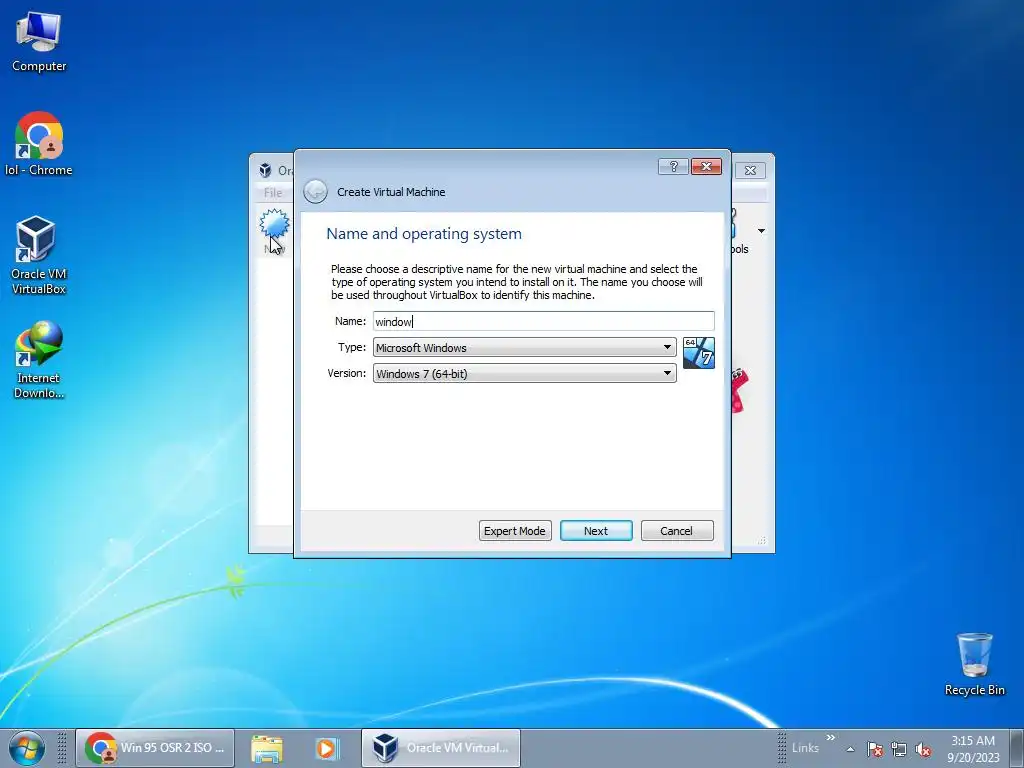Click the Name and operating system heading
The height and width of the screenshot is (768, 1024).
[x=424, y=234]
